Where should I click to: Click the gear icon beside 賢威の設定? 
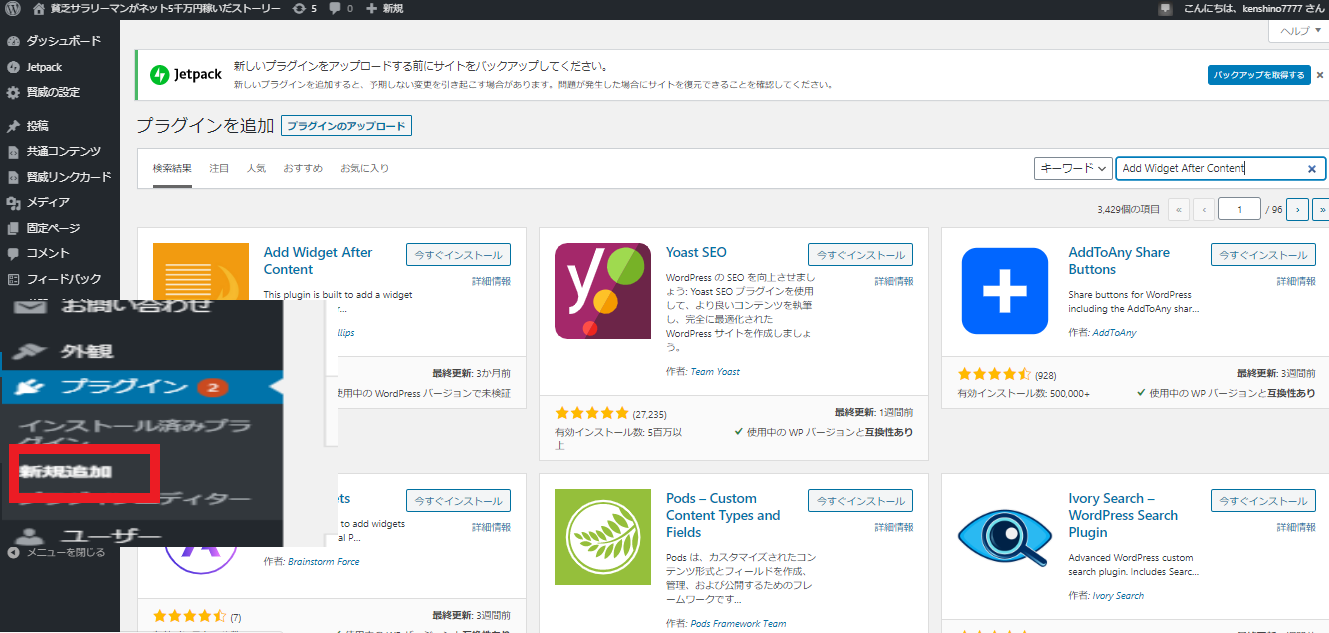coord(13,92)
